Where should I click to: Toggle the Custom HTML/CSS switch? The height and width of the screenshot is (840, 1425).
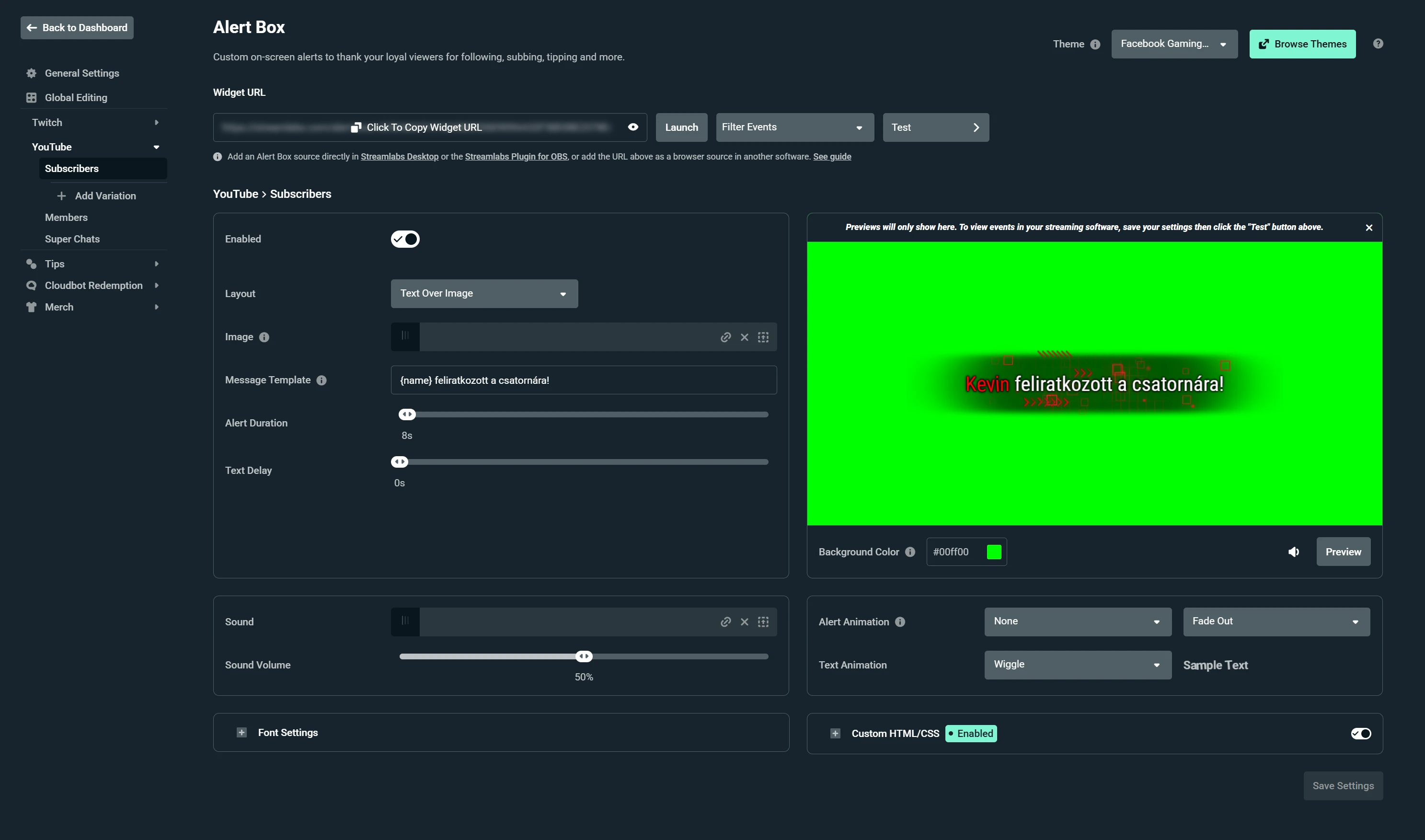[1360, 734]
